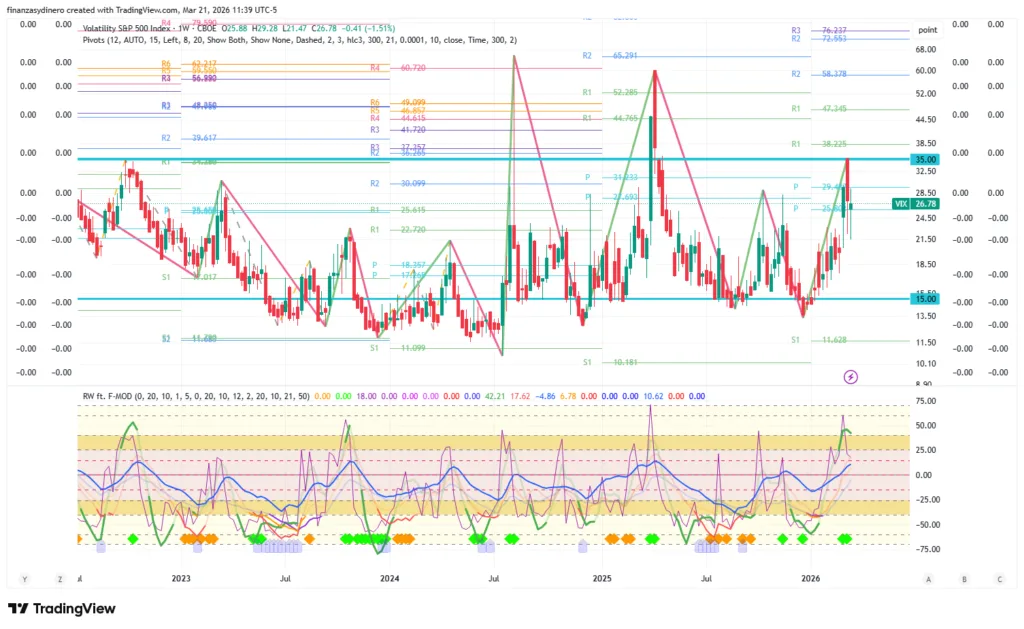Click the green VIX price tag
The width and height of the screenshot is (1024, 629).
(x=900, y=204)
